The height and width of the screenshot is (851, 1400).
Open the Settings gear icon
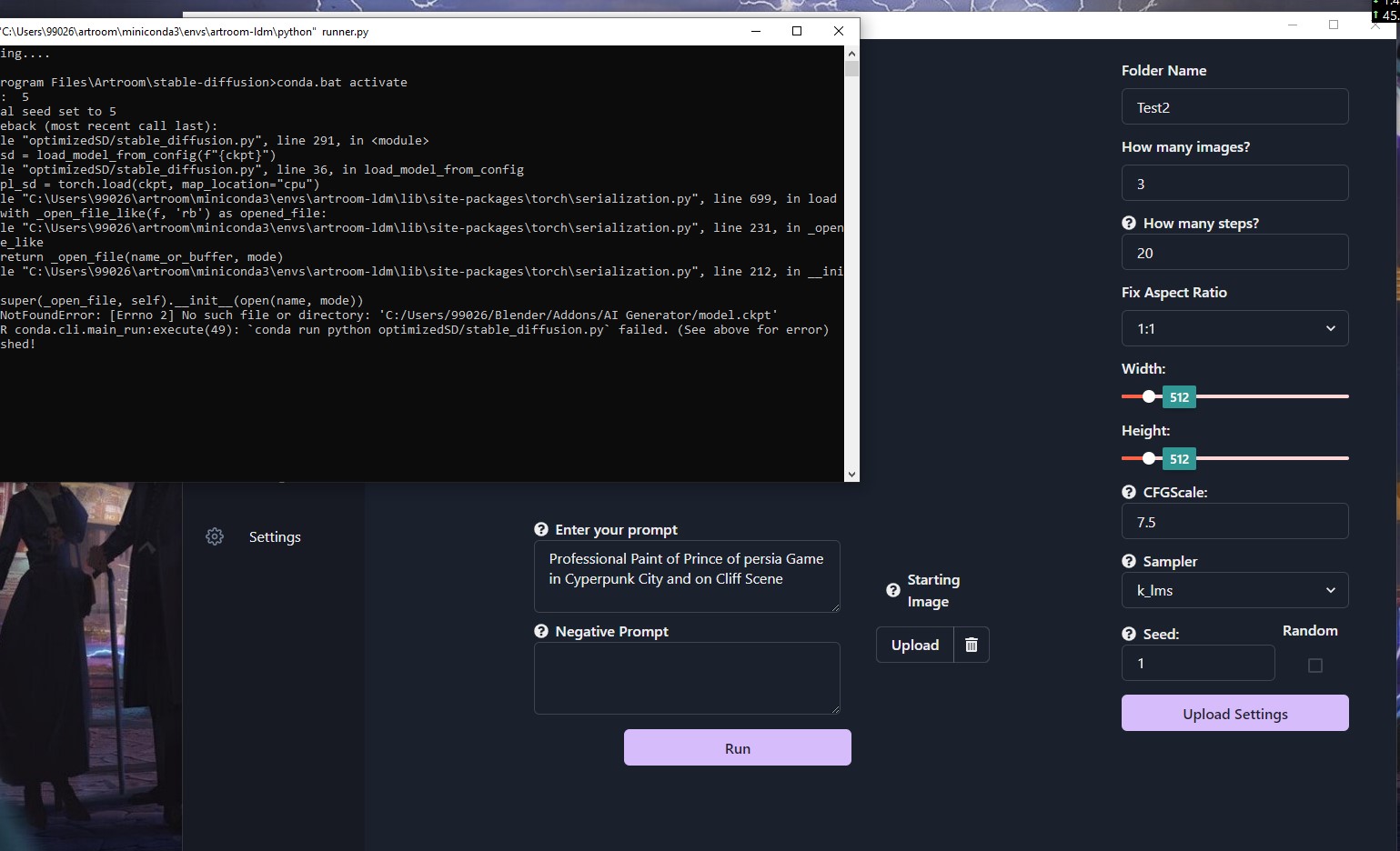click(215, 536)
